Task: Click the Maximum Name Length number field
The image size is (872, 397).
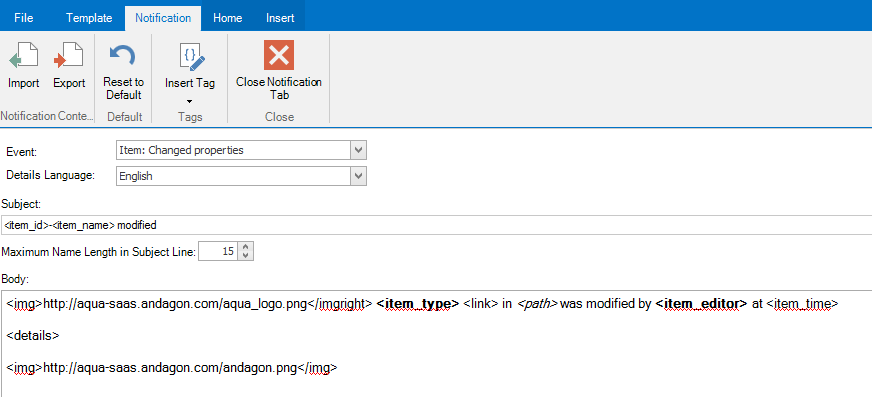Action: pyautogui.click(x=219, y=251)
